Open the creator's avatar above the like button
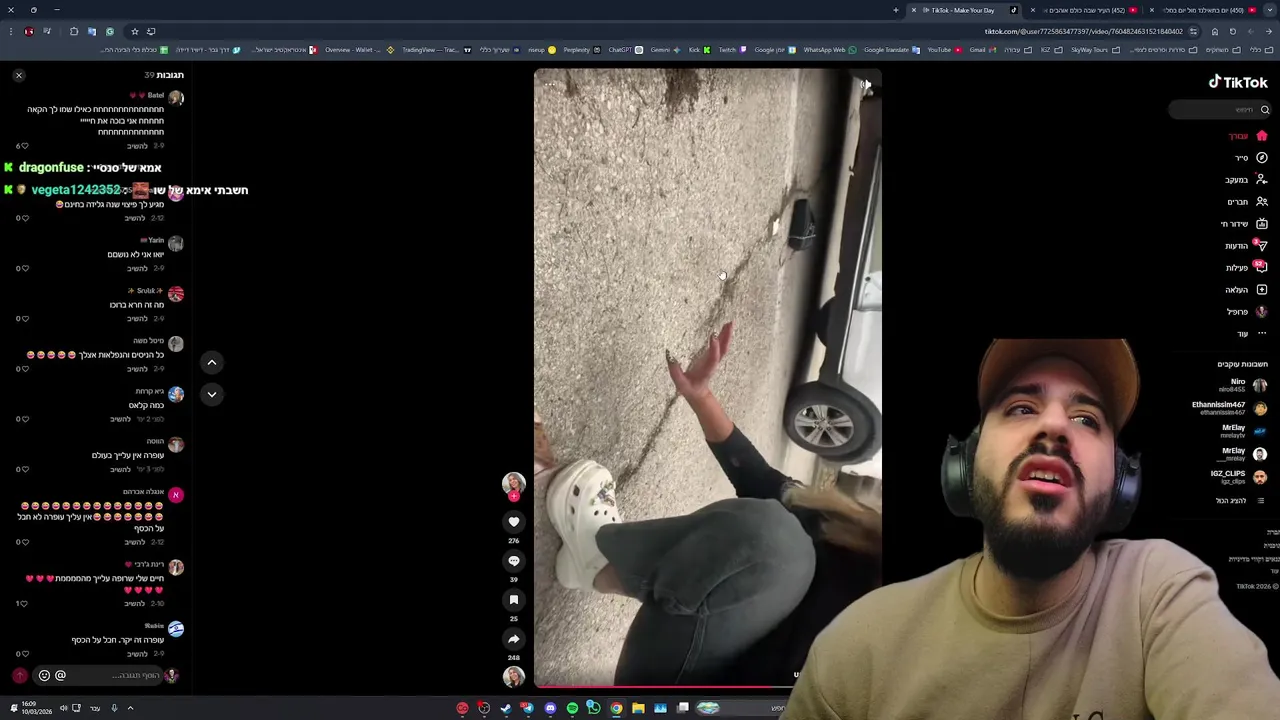Viewport: 1280px width, 720px height. point(514,484)
